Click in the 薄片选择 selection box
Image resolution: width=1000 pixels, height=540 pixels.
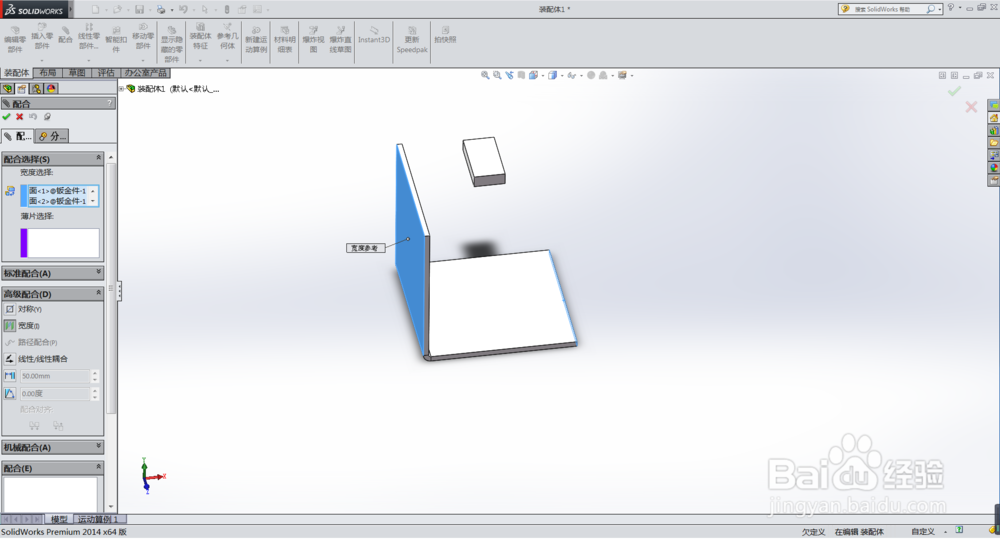point(63,243)
